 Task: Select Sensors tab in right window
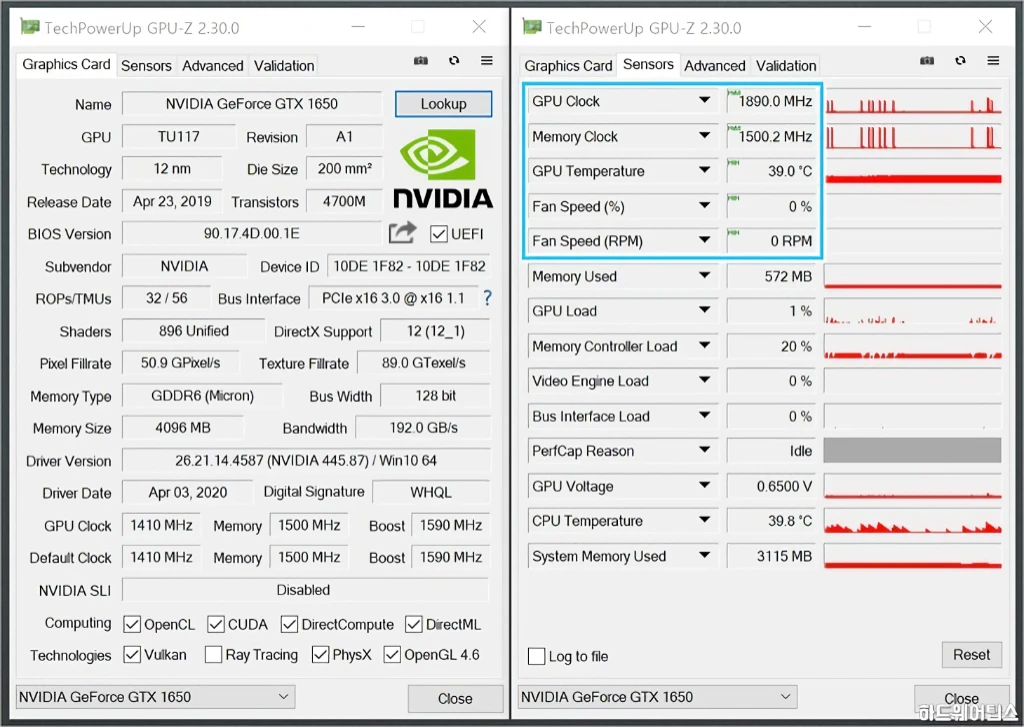[x=648, y=65]
